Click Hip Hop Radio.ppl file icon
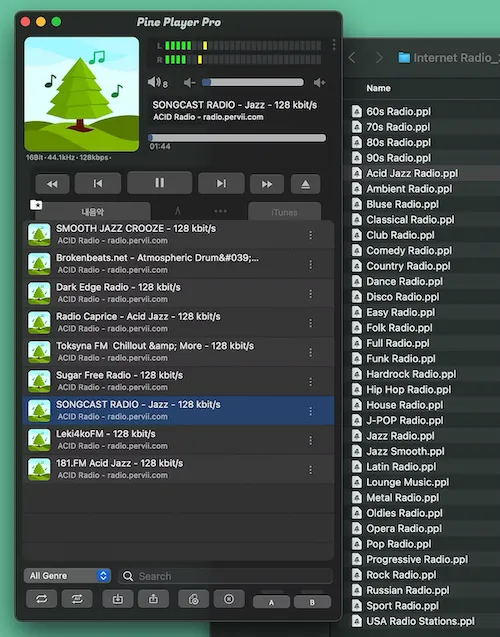The height and width of the screenshot is (637, 500). point(357,390)
